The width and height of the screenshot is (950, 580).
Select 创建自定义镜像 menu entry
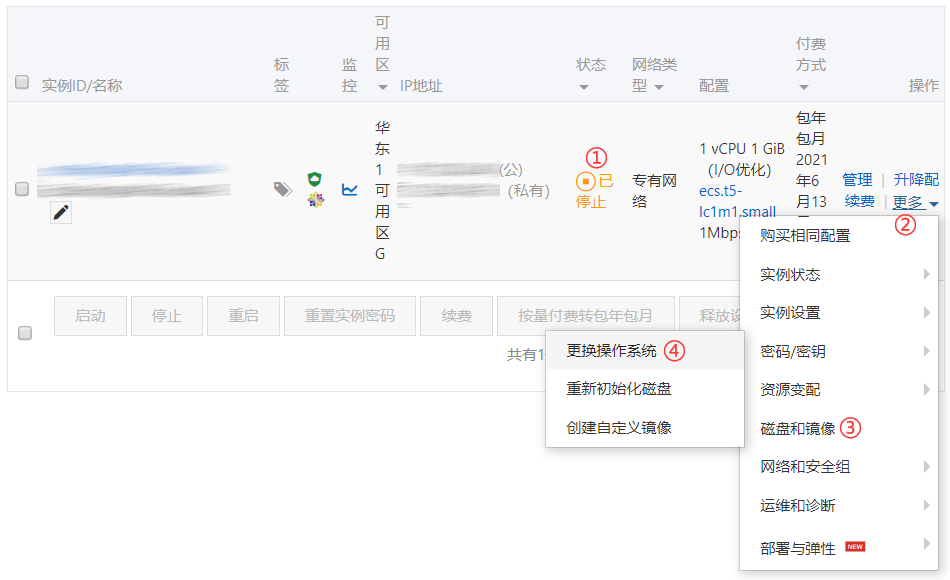(618, 427)
